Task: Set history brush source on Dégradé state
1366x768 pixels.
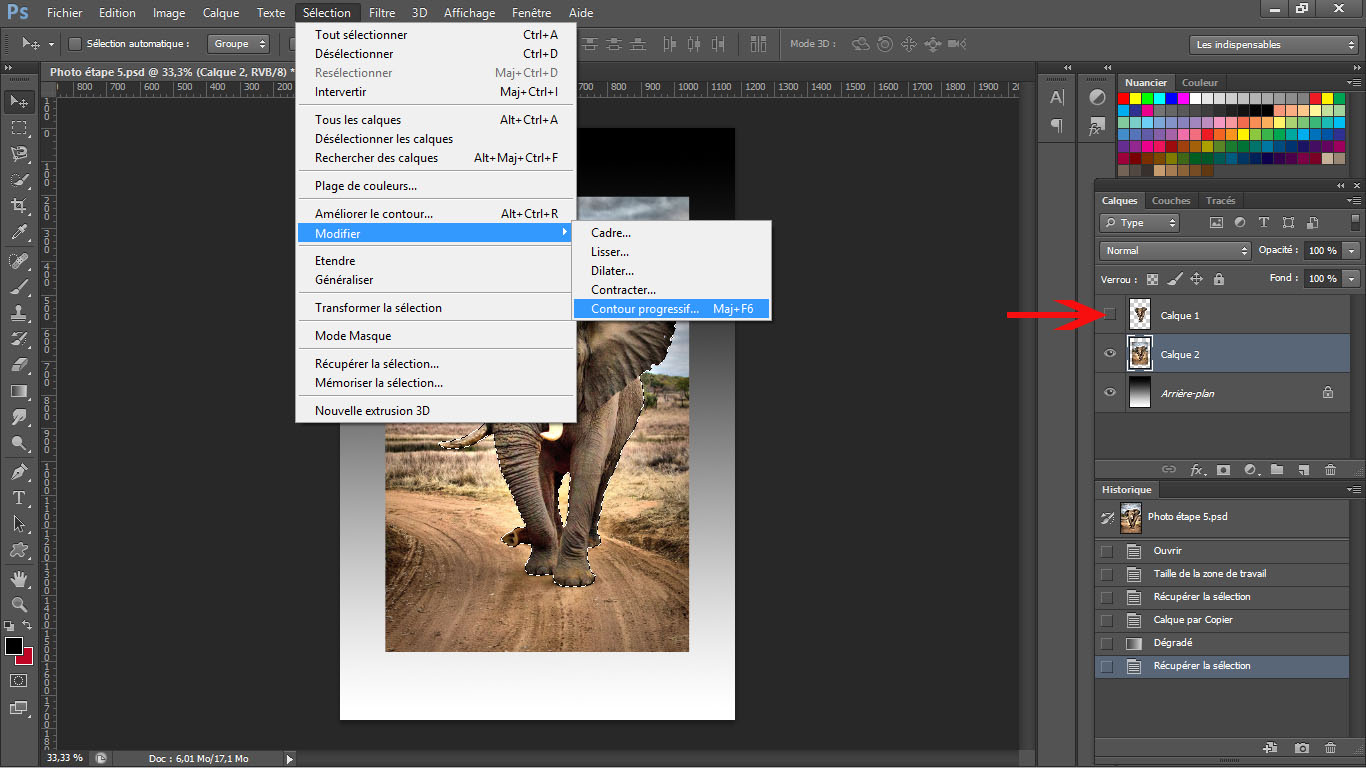Action: point(1106,643)
